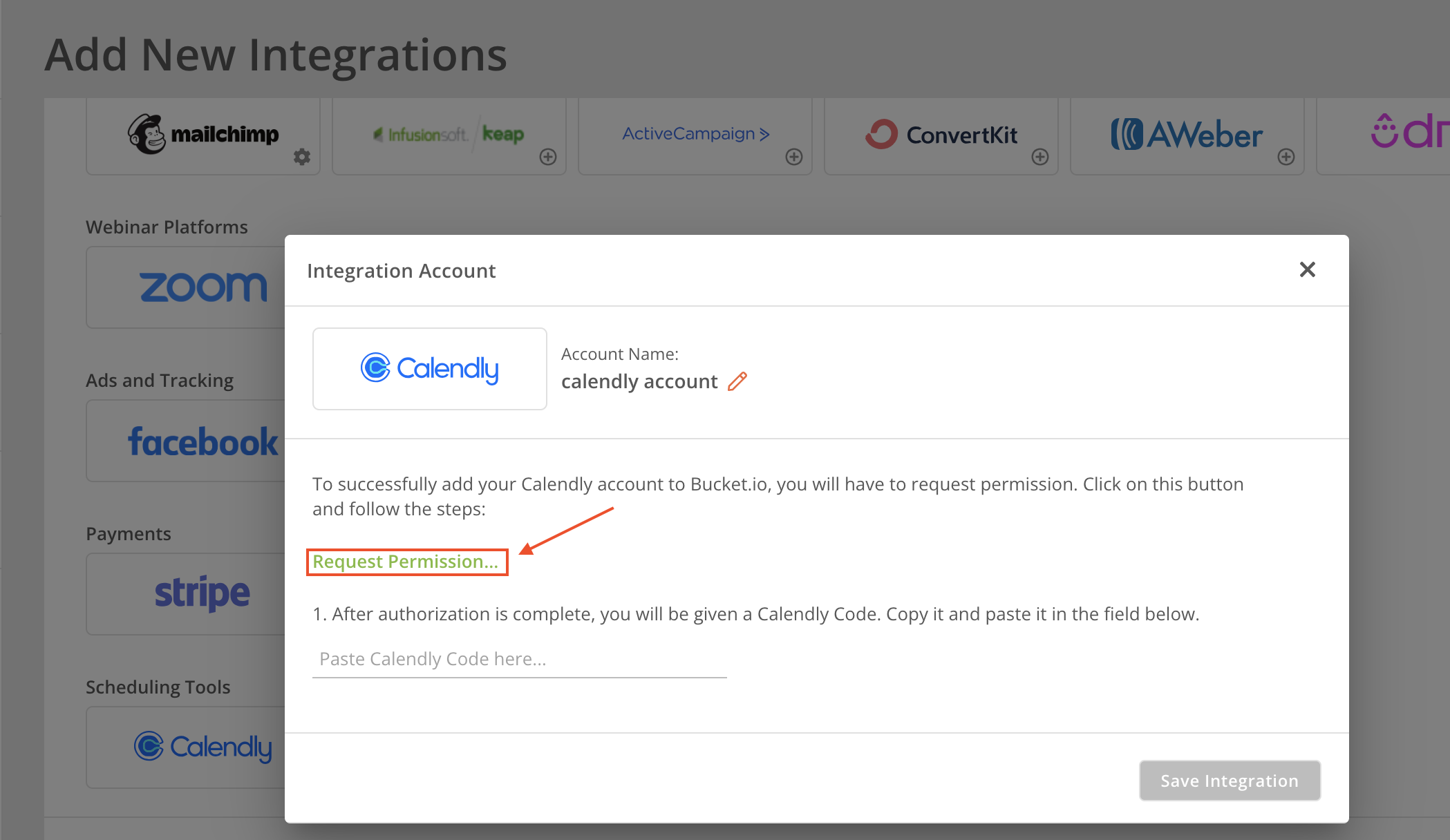Add the Infusionsoft Keap integration plus icon
Viewport: 1450px width, 840px height.
coord(548,157)
